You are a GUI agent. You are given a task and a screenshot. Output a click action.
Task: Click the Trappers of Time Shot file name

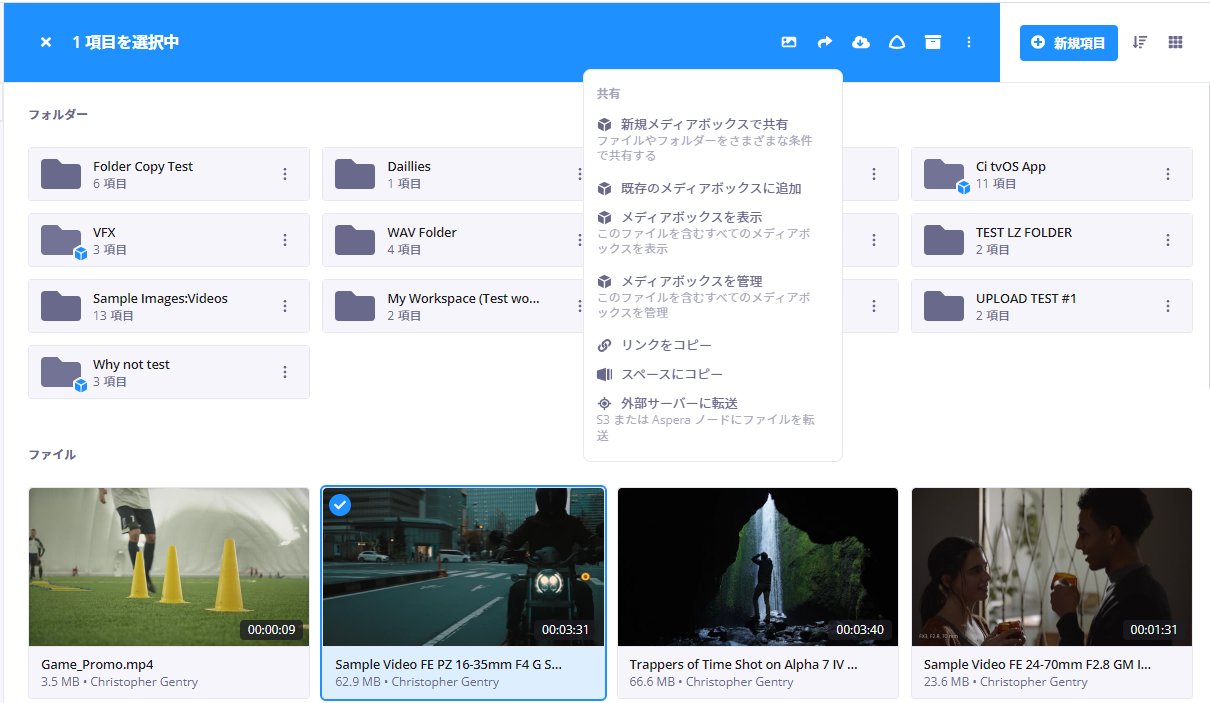tap(743, 664)
